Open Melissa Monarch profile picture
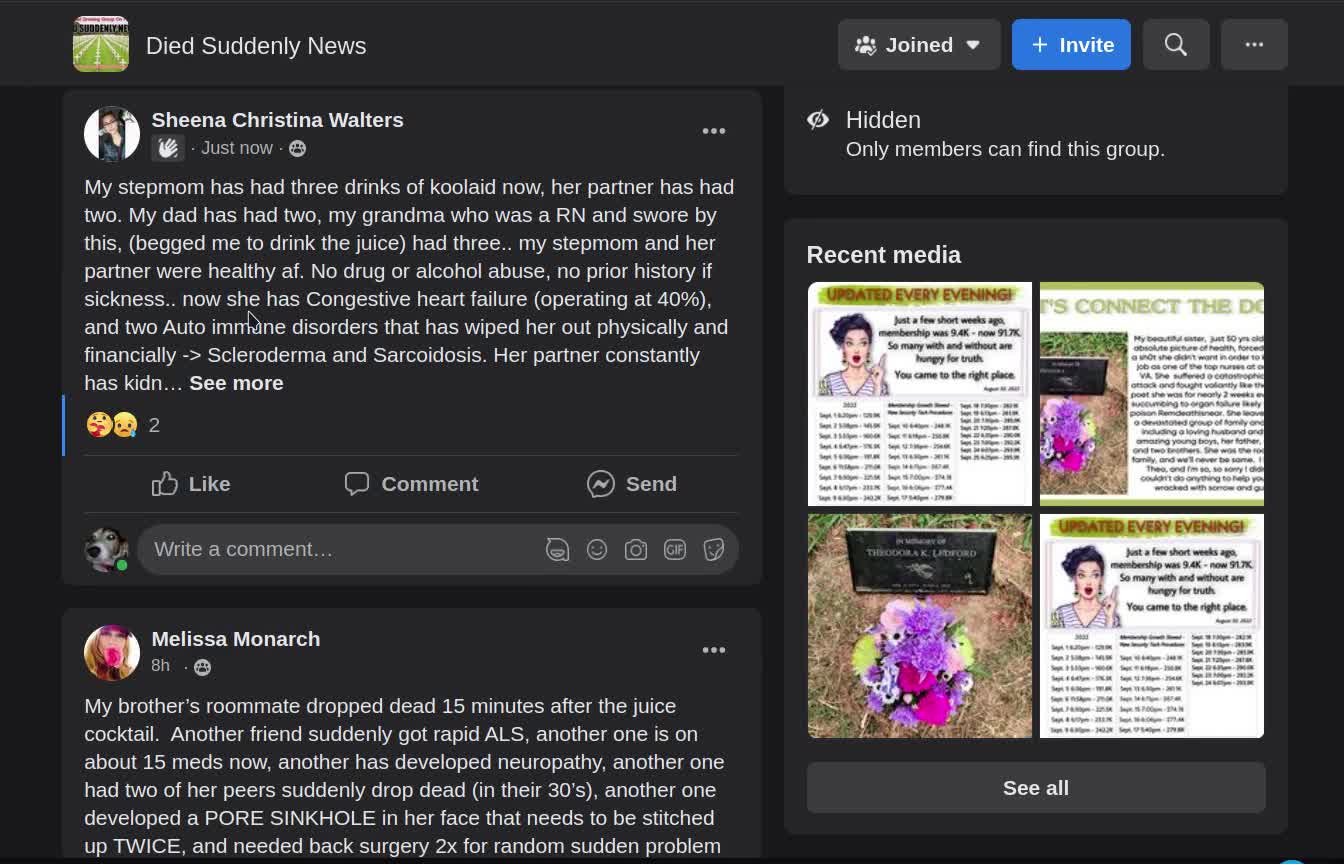 [112, 653]
